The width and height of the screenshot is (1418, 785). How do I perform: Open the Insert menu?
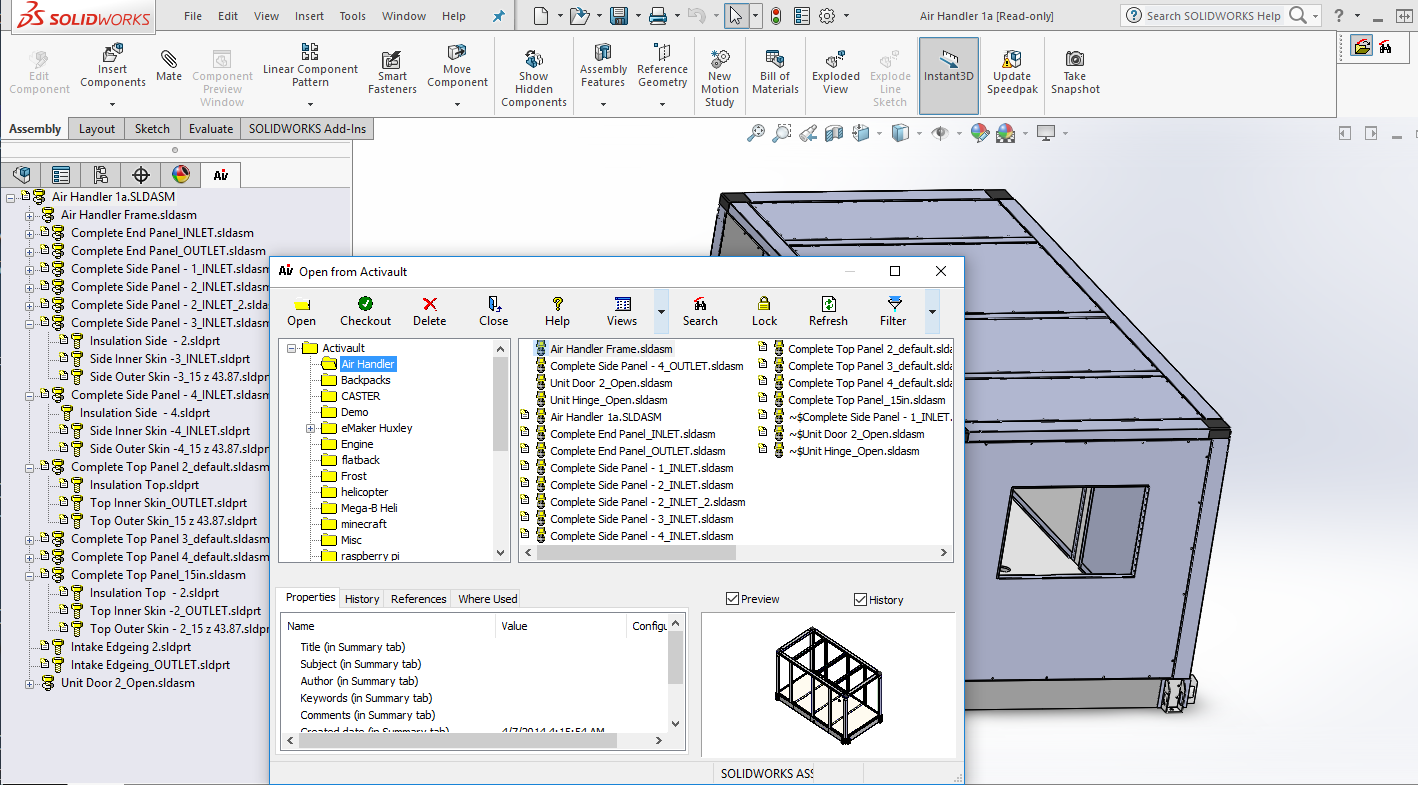309,16
